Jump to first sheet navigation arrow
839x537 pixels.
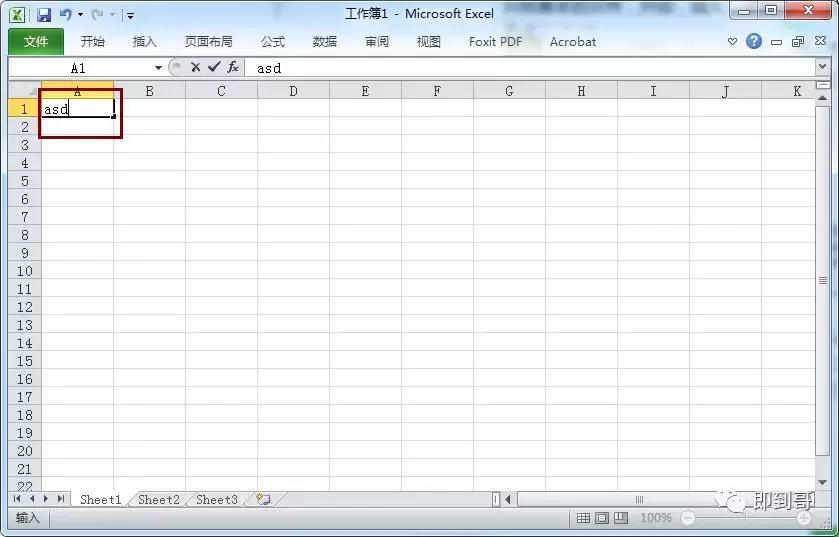click(18, 499)
